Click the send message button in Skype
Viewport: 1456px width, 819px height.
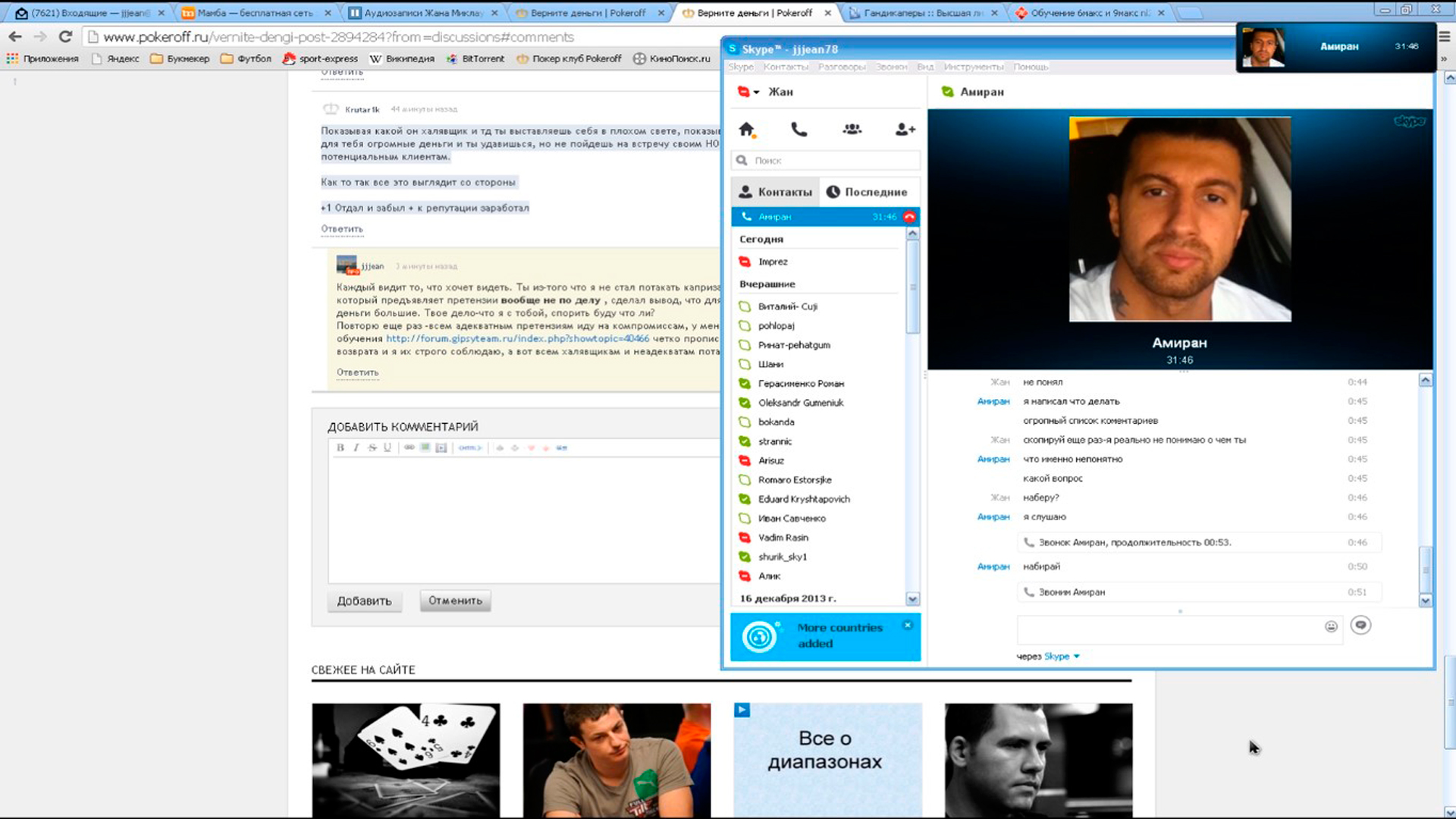pos(1360,625)
